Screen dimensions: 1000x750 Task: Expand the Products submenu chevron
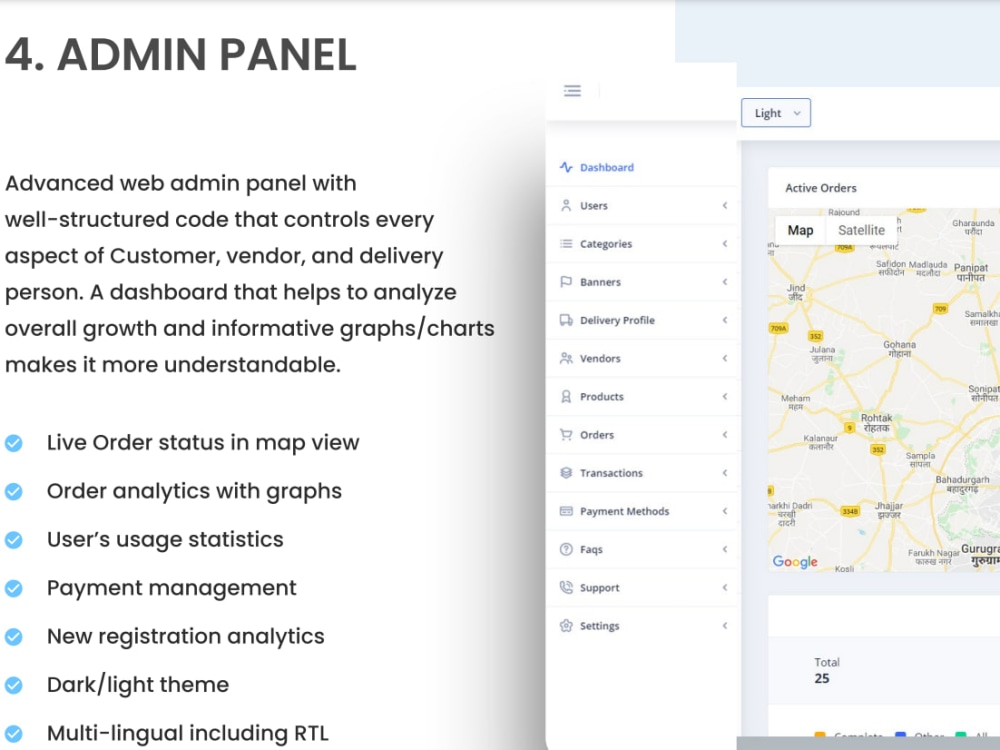(725, 396)
